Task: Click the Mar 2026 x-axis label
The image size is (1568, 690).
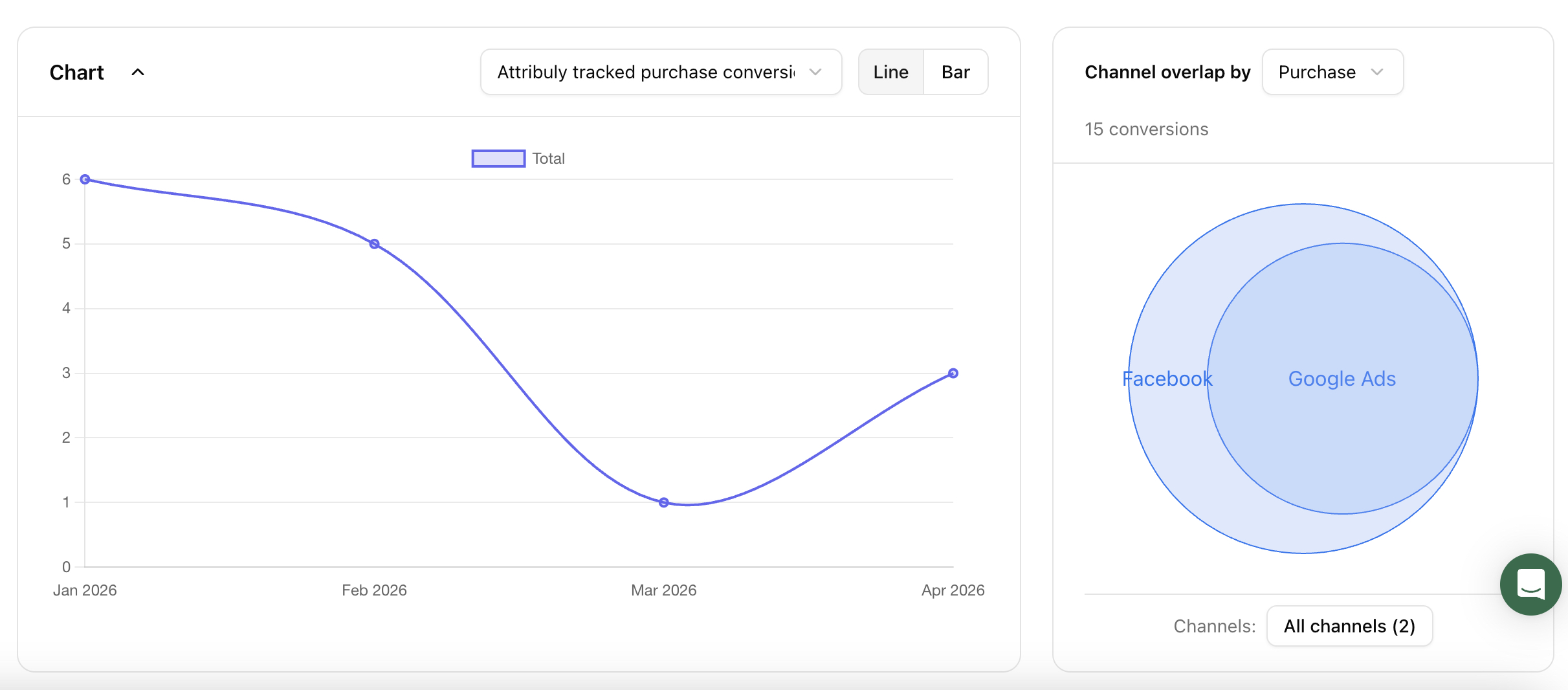Action: (x=663, y=590)
